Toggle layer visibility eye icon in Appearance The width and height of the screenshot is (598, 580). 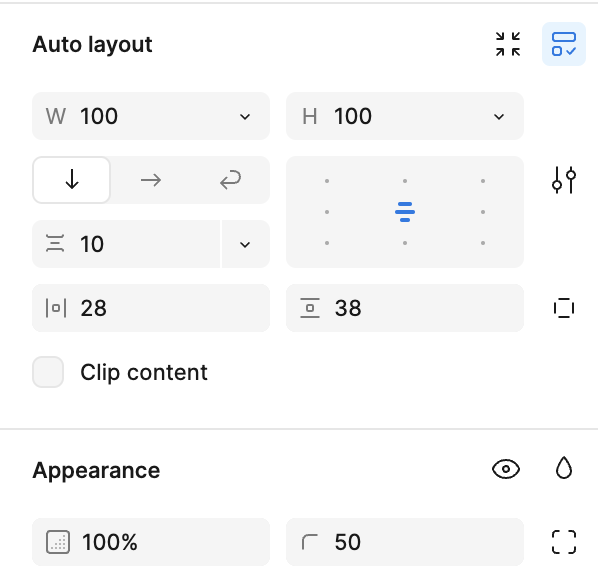(x=506, y=469)
